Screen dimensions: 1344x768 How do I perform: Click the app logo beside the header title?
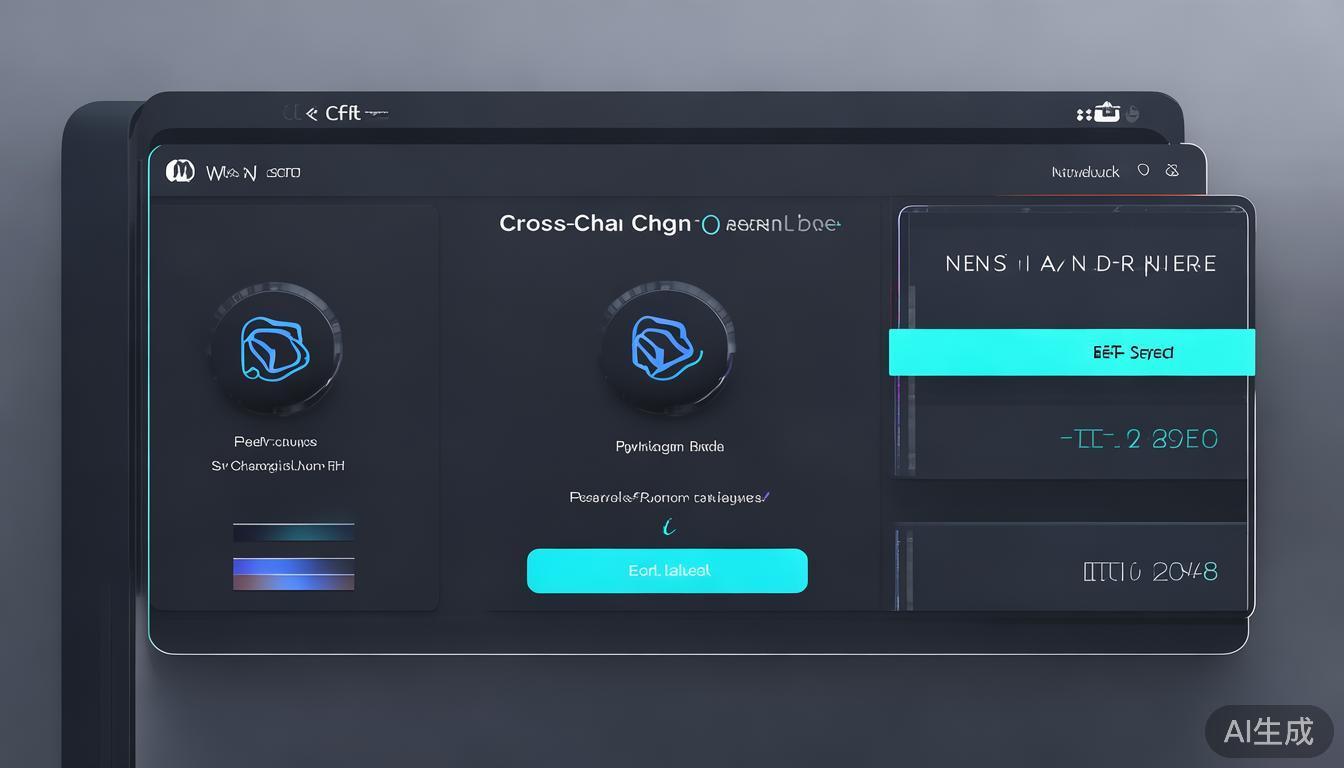point(180,172)
